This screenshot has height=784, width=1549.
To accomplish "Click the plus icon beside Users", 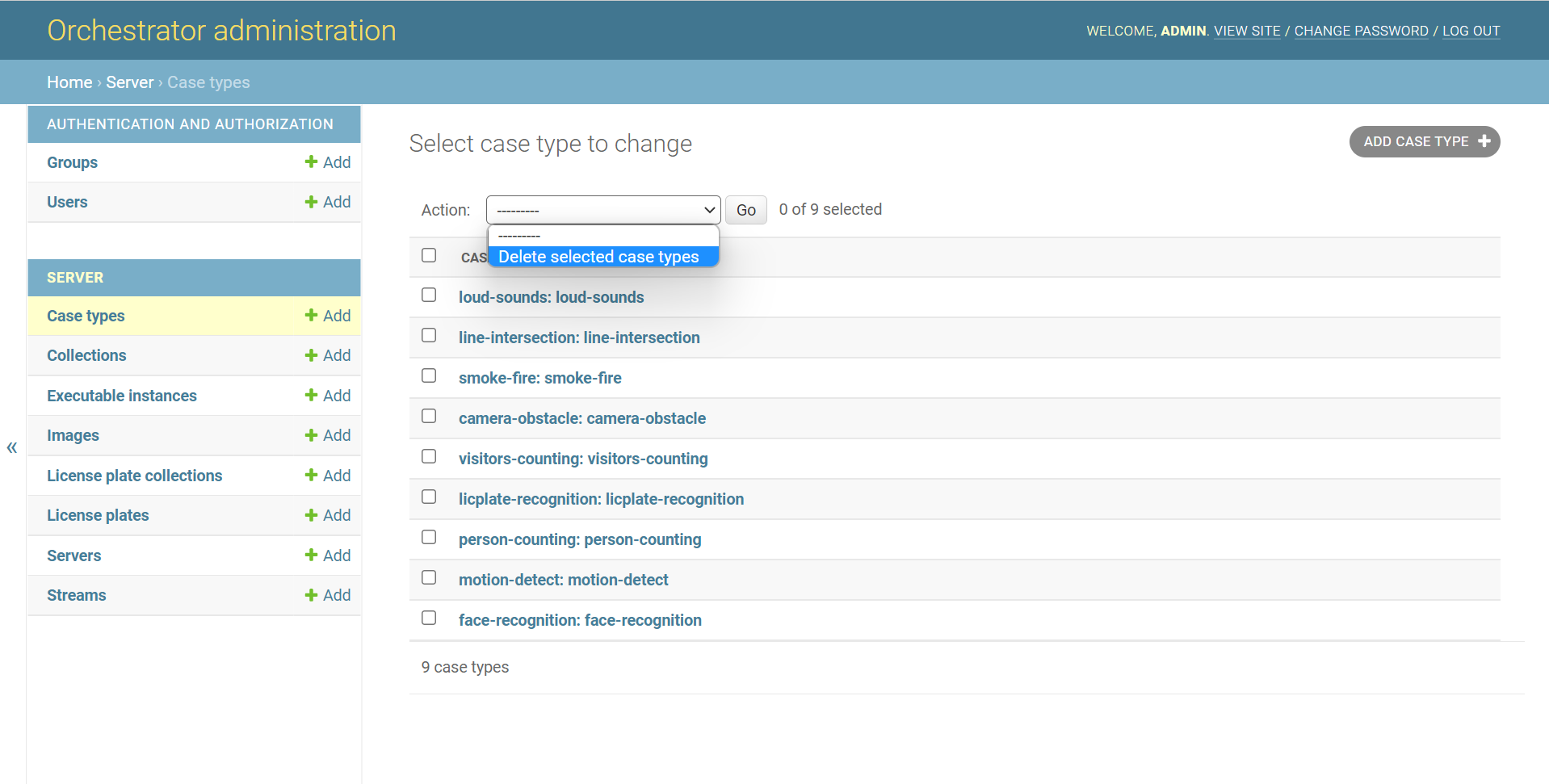I will click(311, 202).
